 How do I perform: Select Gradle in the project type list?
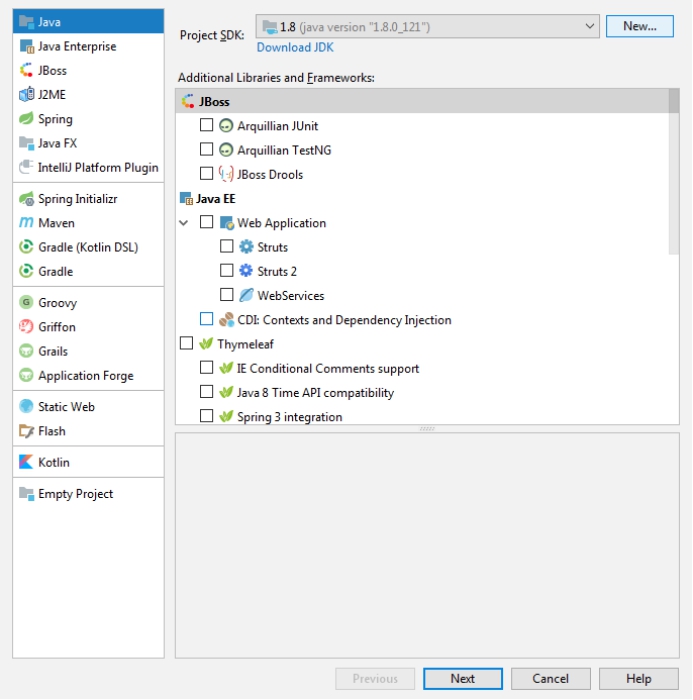[x=88, y=271]
